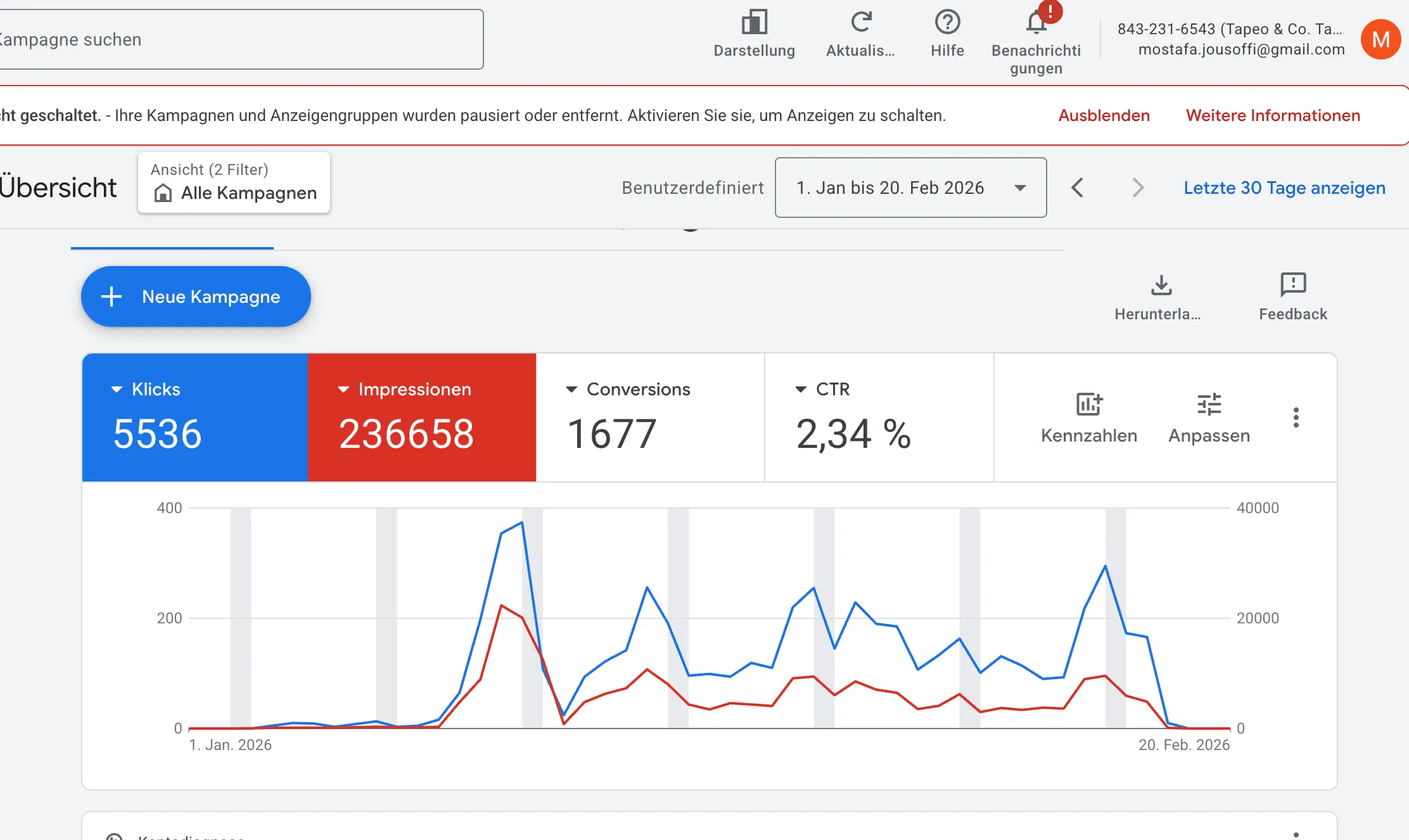Click the Übersicht heading

click(x=57, y=187)
